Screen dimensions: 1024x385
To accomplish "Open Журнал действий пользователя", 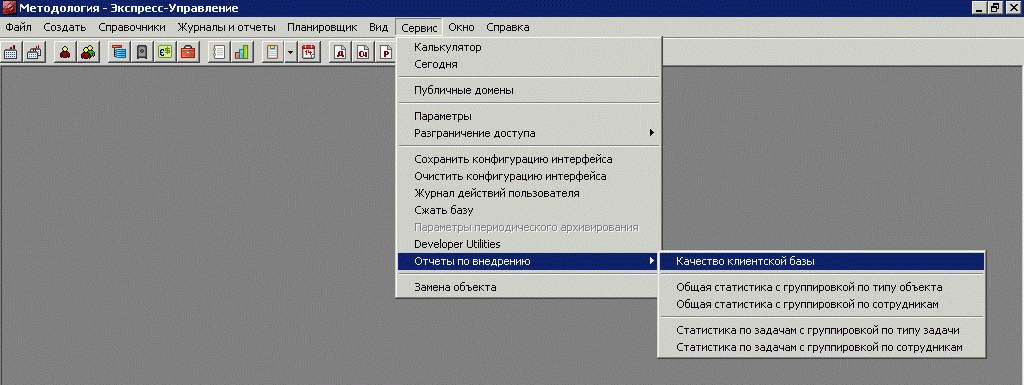I will (529, 193).
